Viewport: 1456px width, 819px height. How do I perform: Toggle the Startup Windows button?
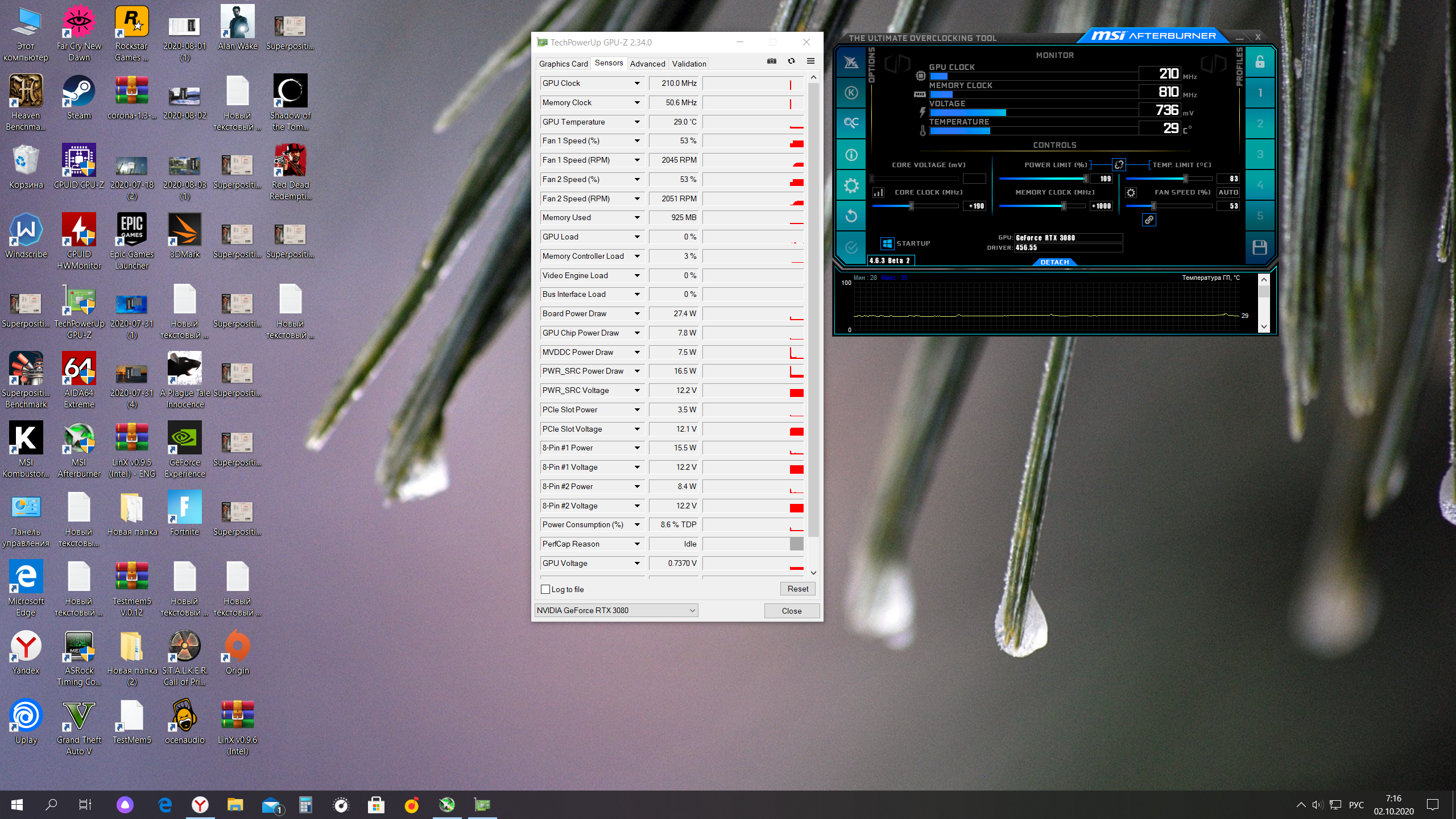coord(887,243)
